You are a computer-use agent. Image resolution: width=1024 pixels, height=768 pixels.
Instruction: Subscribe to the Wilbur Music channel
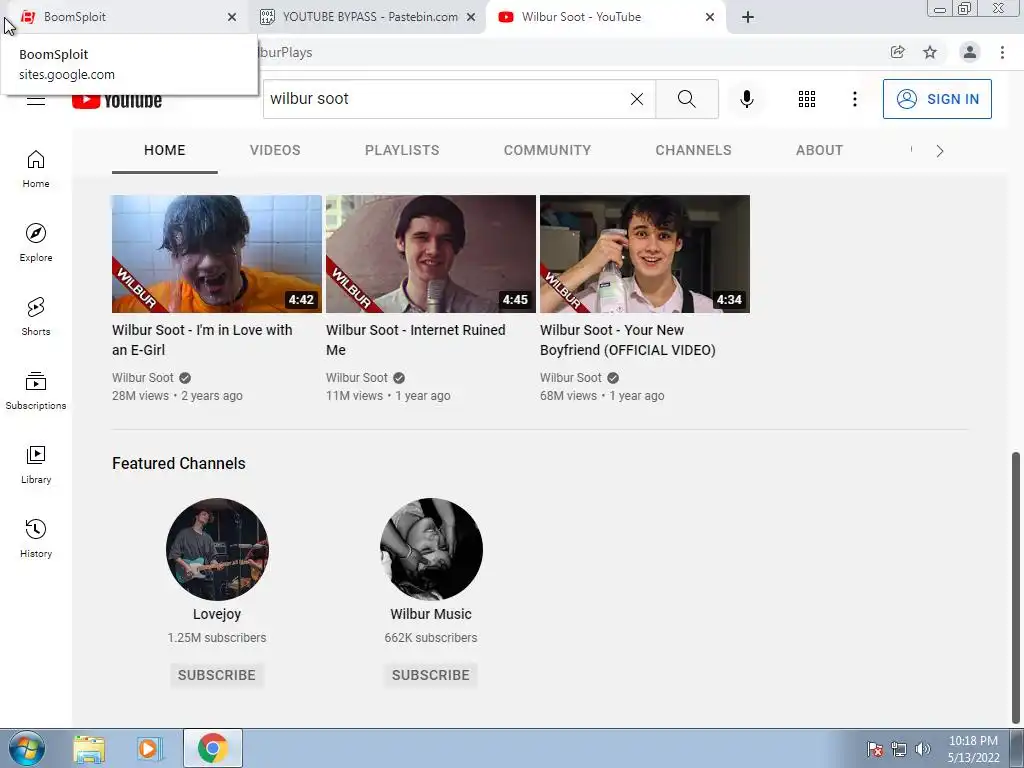pyautogui.click(x=430, y=675)
